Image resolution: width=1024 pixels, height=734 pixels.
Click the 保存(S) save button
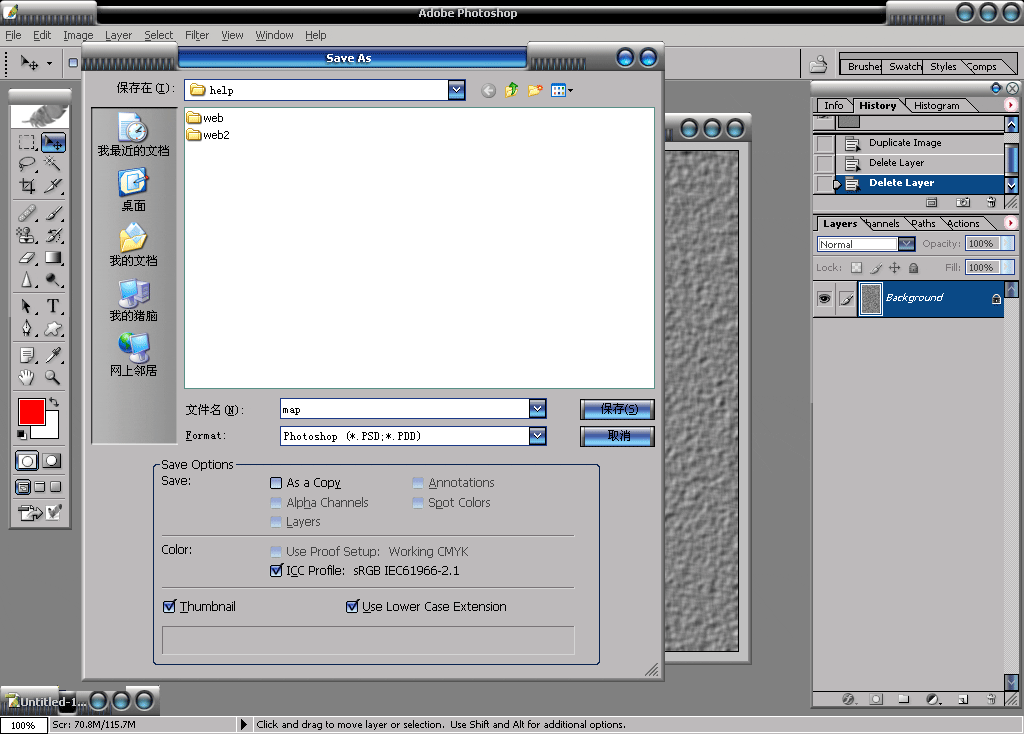click(x=617, y=409)
